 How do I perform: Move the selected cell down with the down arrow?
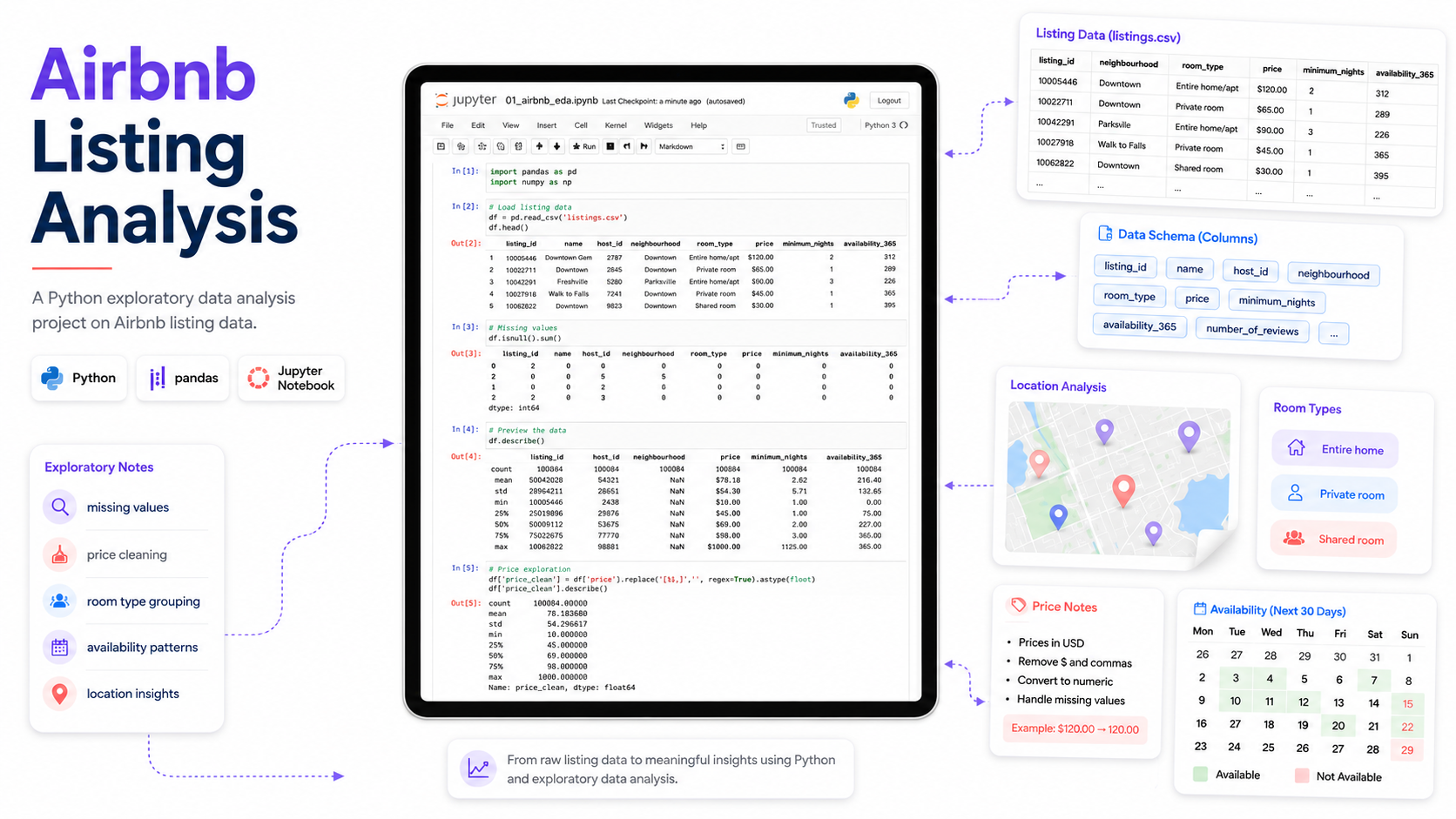[x=557, y=146]
